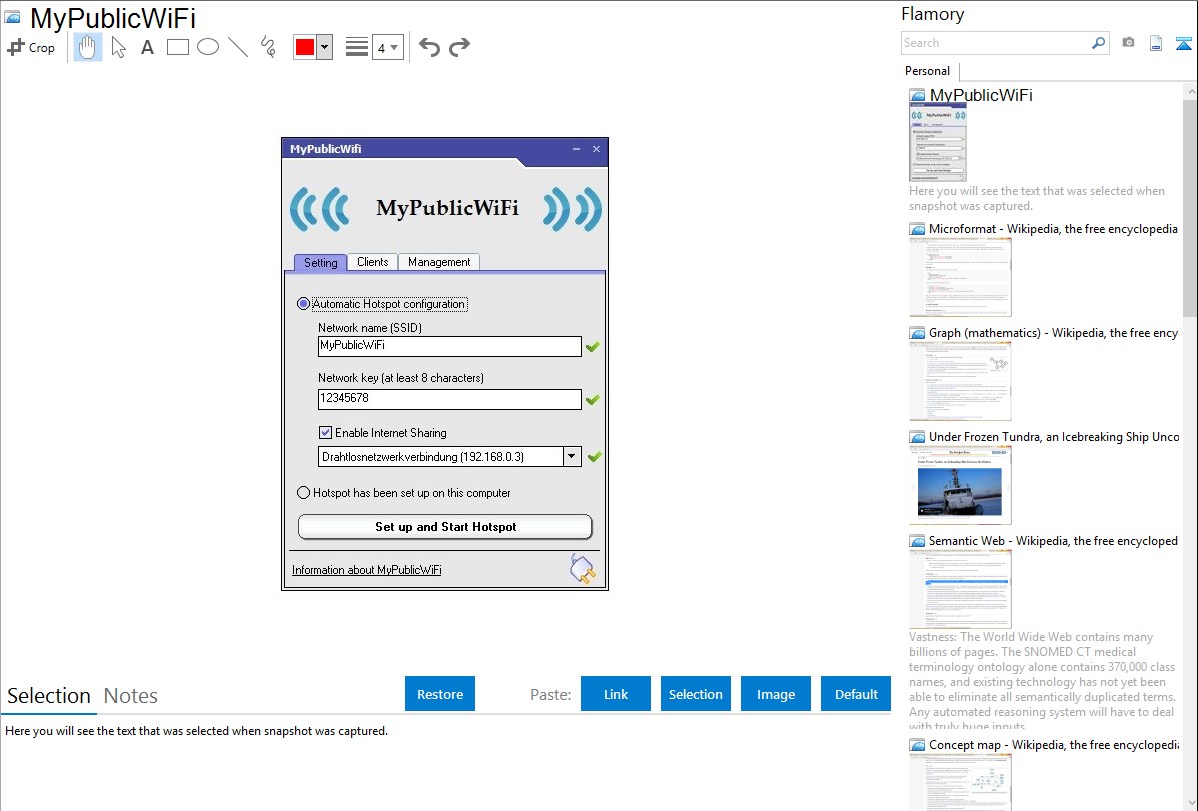Close the MyPublicWifi dialog

pos(597,149)
